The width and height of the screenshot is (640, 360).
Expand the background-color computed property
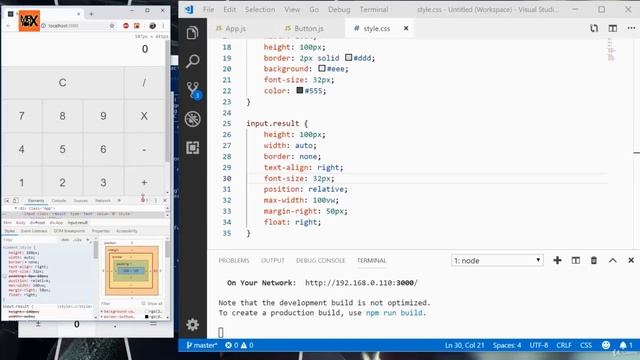point(102,311)
